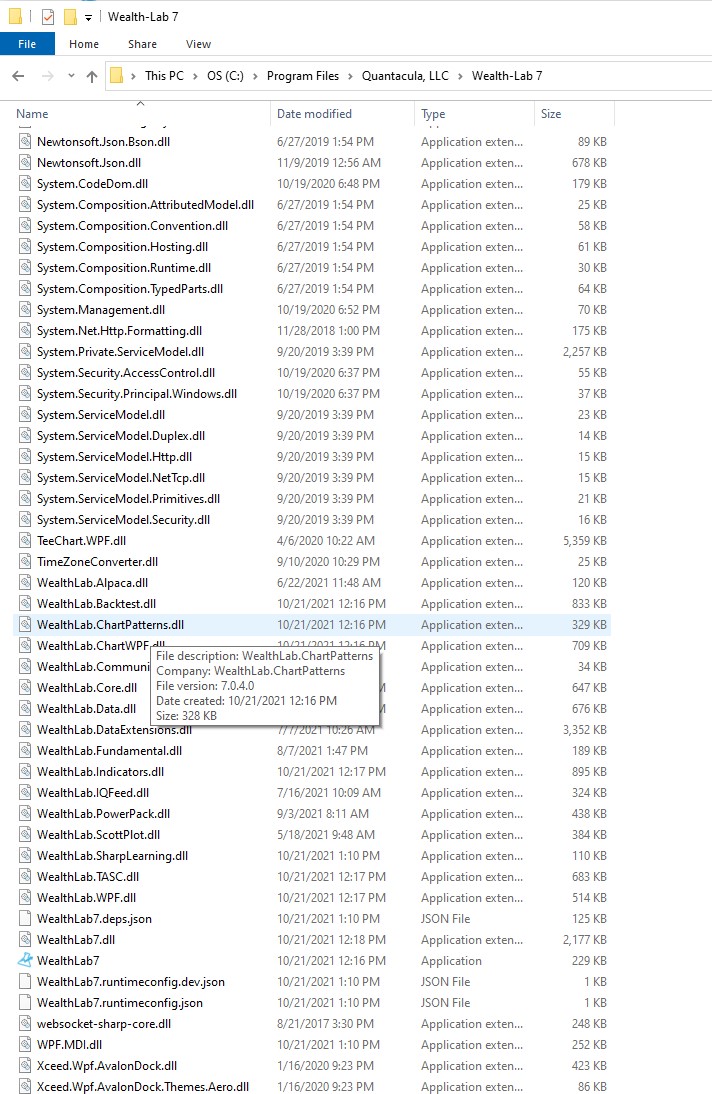Click the WealthLab.Alpaca.dll file icon

coord(25,583)
